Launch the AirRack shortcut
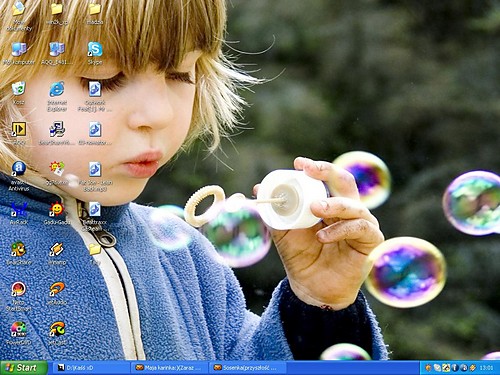This screenshot has height=375, width=500. point(19,209)
